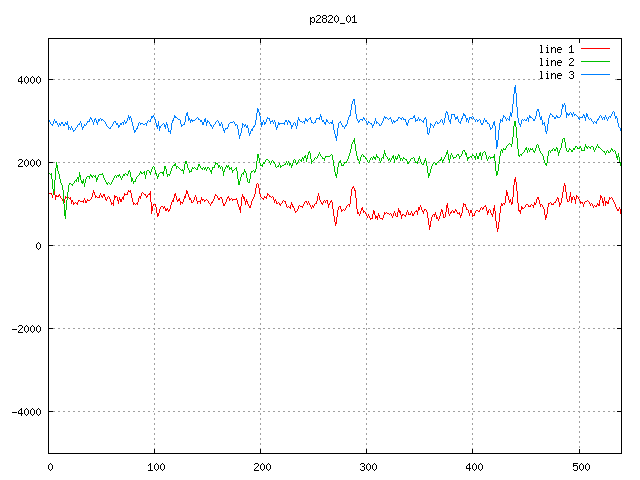The image size is (640, 480).
Task: Click the green line 2 legend sample
Action: coord(596,62)
